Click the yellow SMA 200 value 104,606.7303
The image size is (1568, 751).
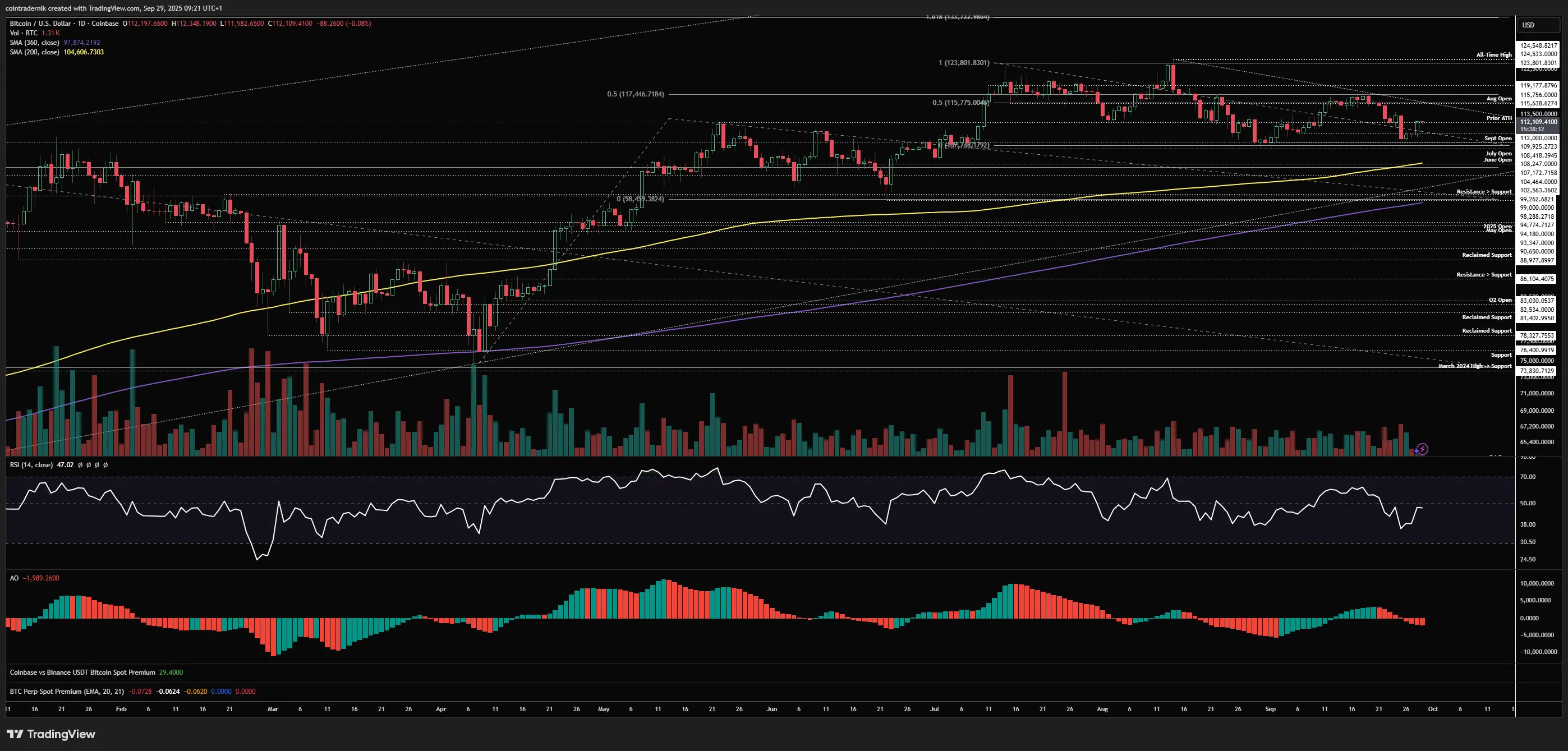[x=84, y=52]
